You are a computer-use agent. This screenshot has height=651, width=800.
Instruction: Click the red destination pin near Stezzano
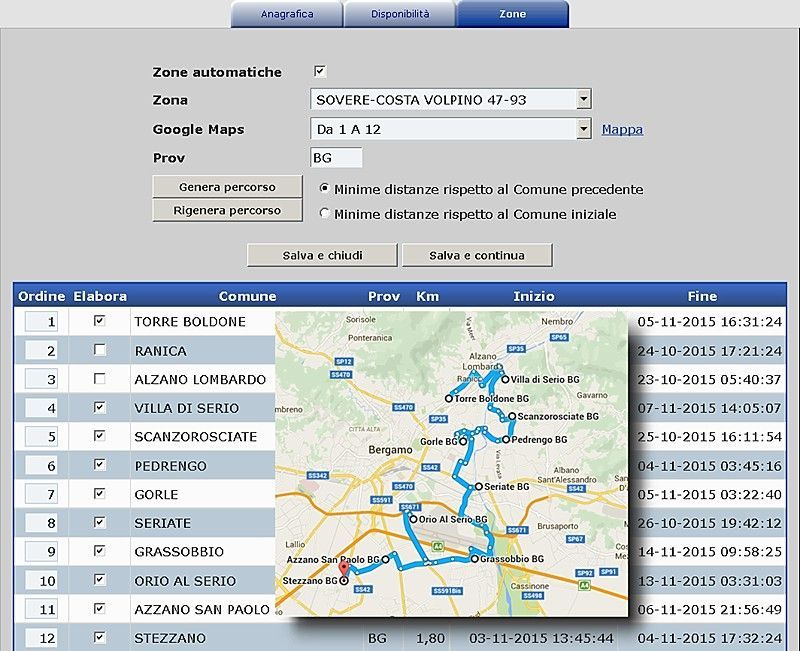[344, 570]
